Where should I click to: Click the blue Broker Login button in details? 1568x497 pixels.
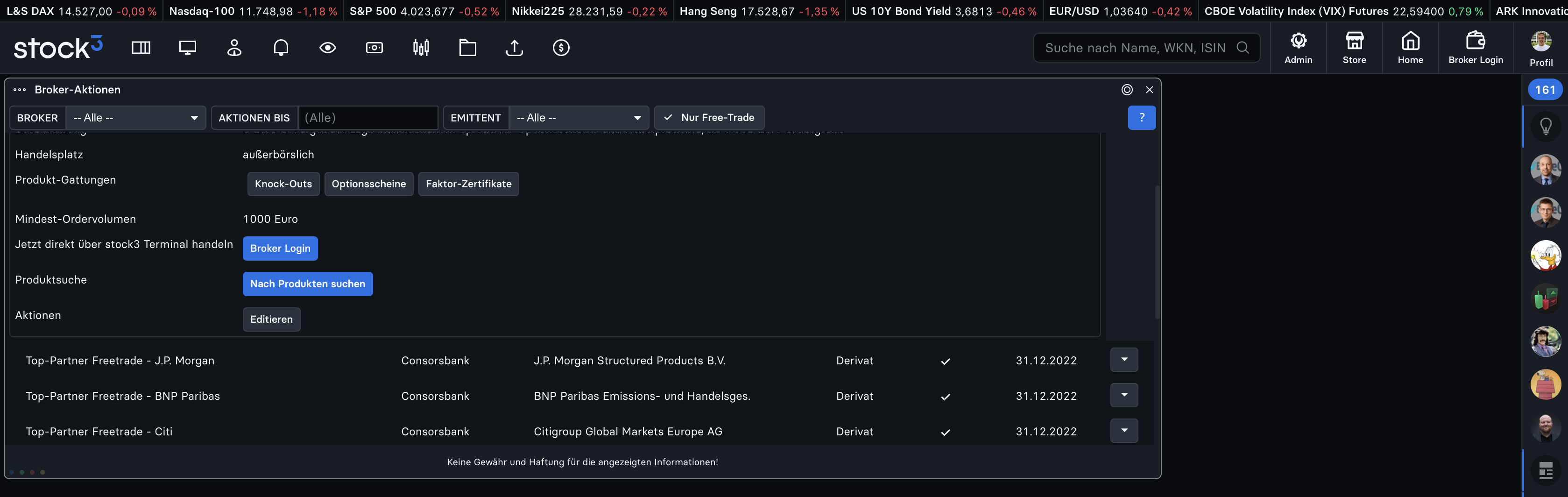coord(280,248)
